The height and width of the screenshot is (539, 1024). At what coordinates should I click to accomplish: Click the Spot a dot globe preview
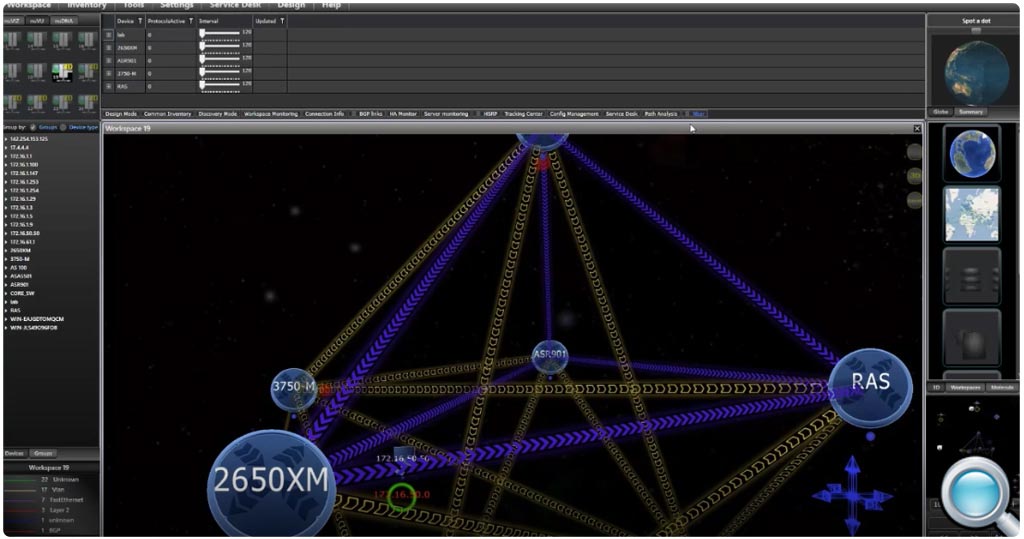[x=976, y=71]
